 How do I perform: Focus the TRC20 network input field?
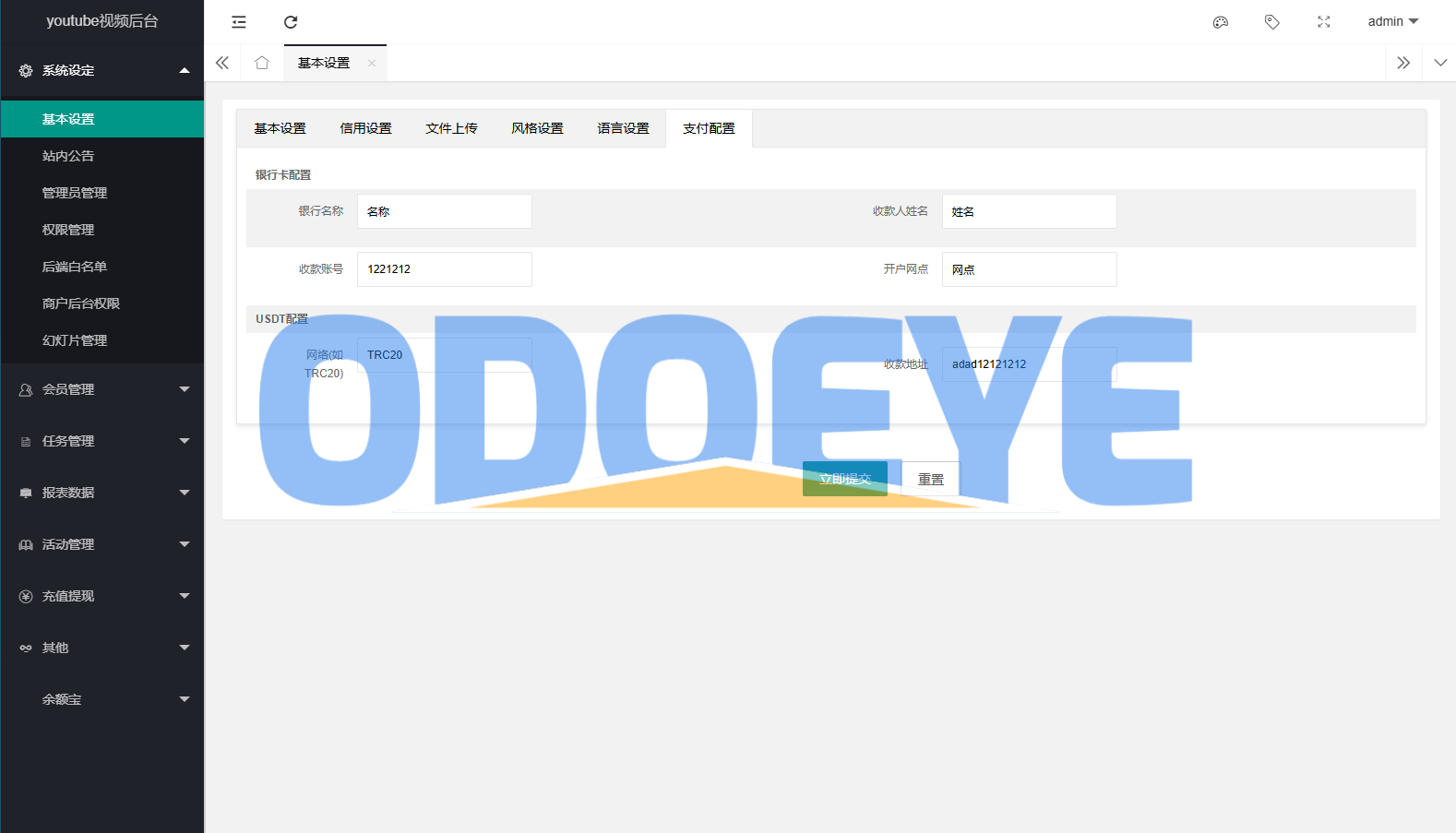(445, 355)
